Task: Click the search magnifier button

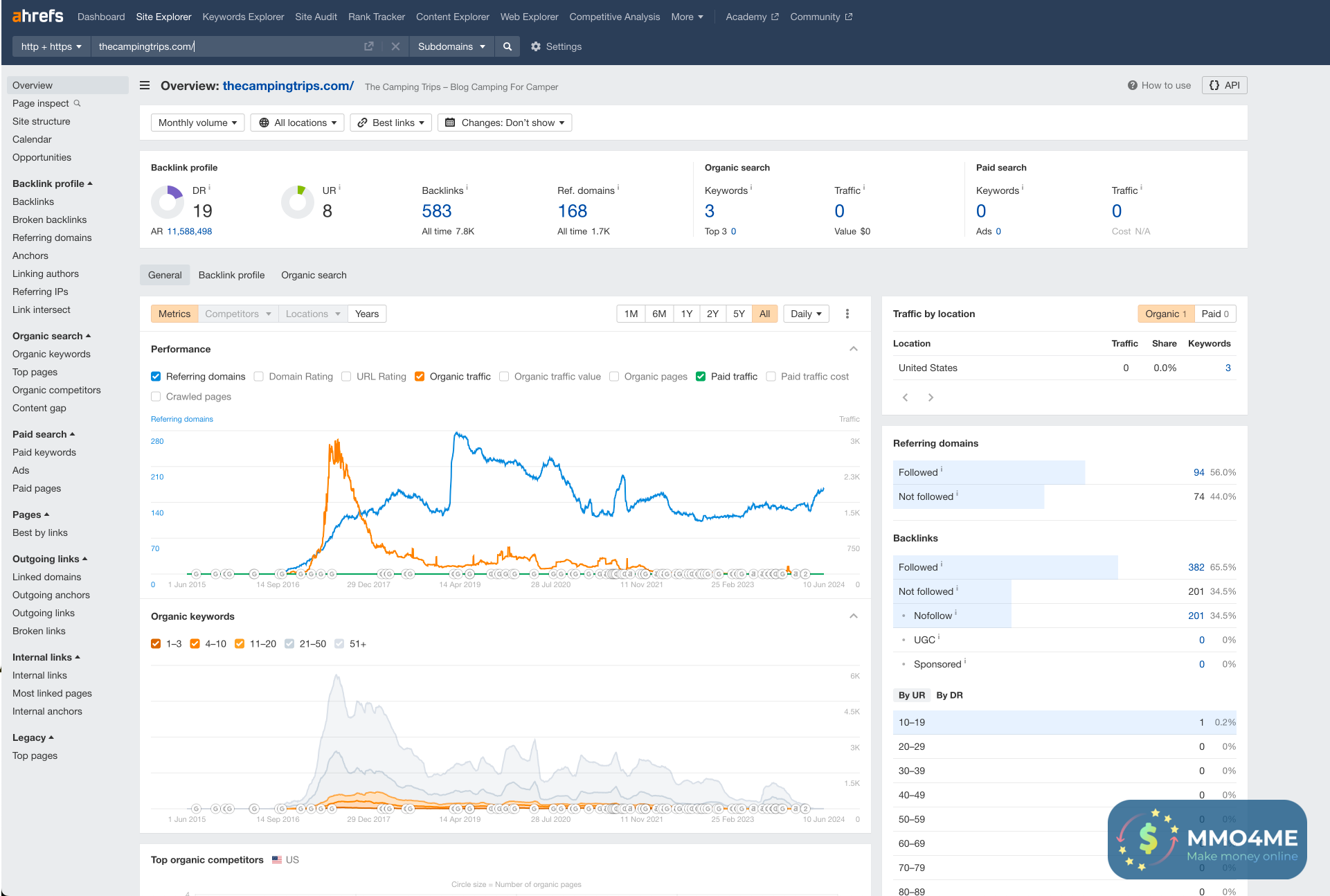Action: click(x=507, y=46)
